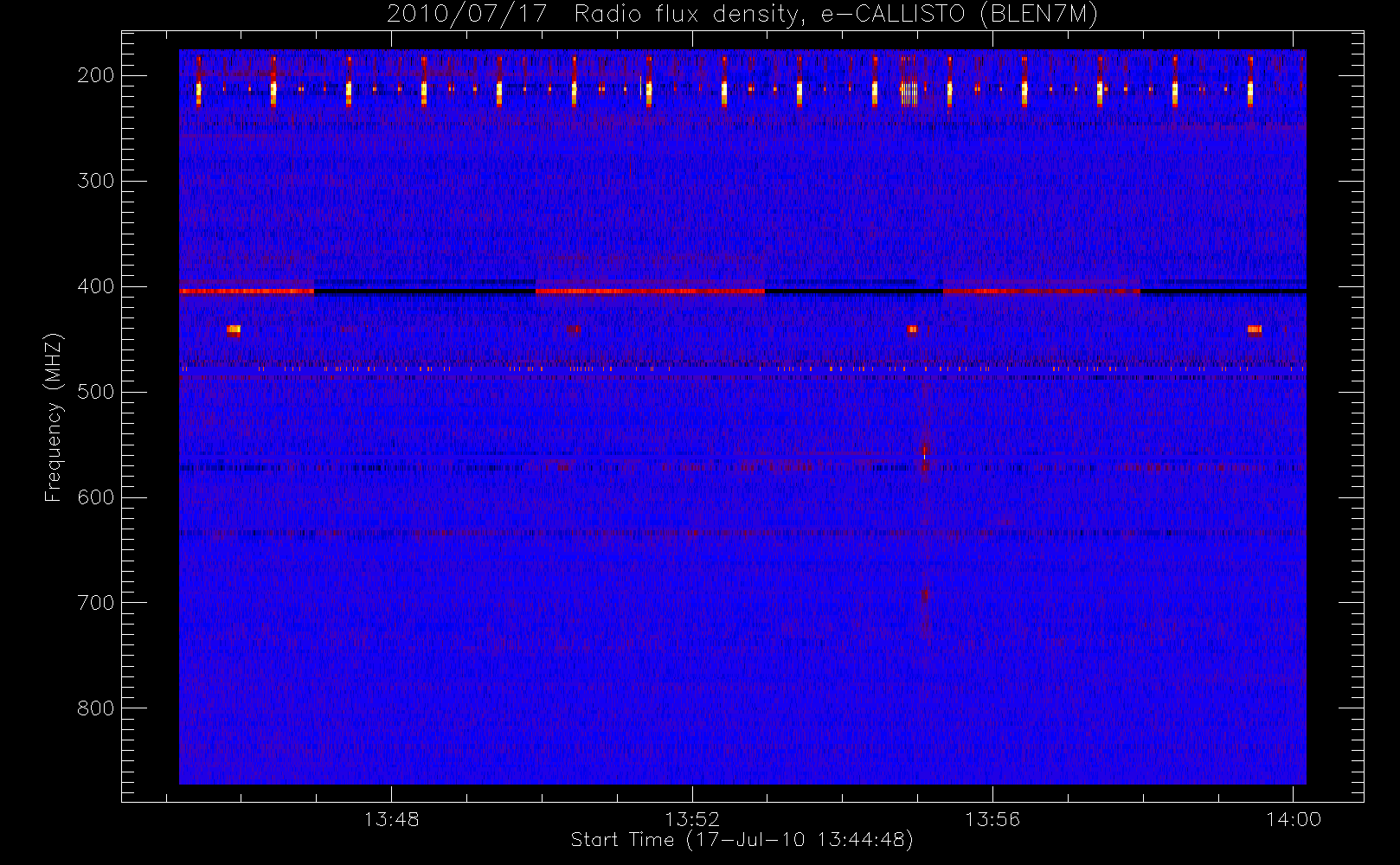The image size is (1400, 865).
Task: Click the 400 frequency tick label
Action: point(96,286)
